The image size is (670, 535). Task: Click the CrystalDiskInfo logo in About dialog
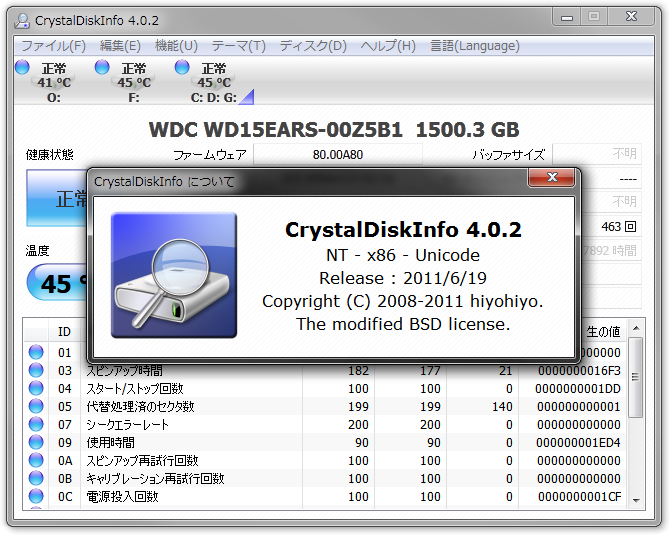173,275
